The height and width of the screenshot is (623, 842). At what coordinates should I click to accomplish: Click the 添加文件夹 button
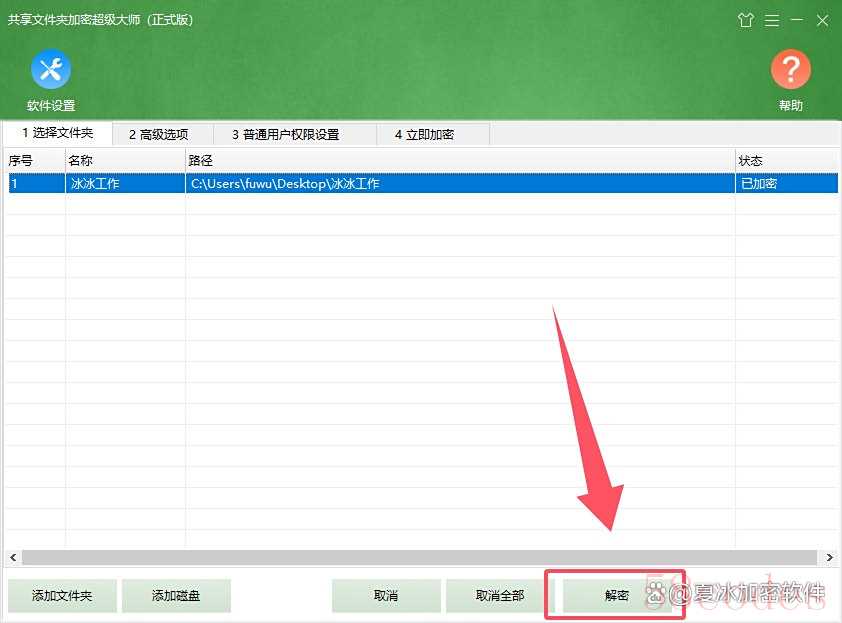point(62,596)
